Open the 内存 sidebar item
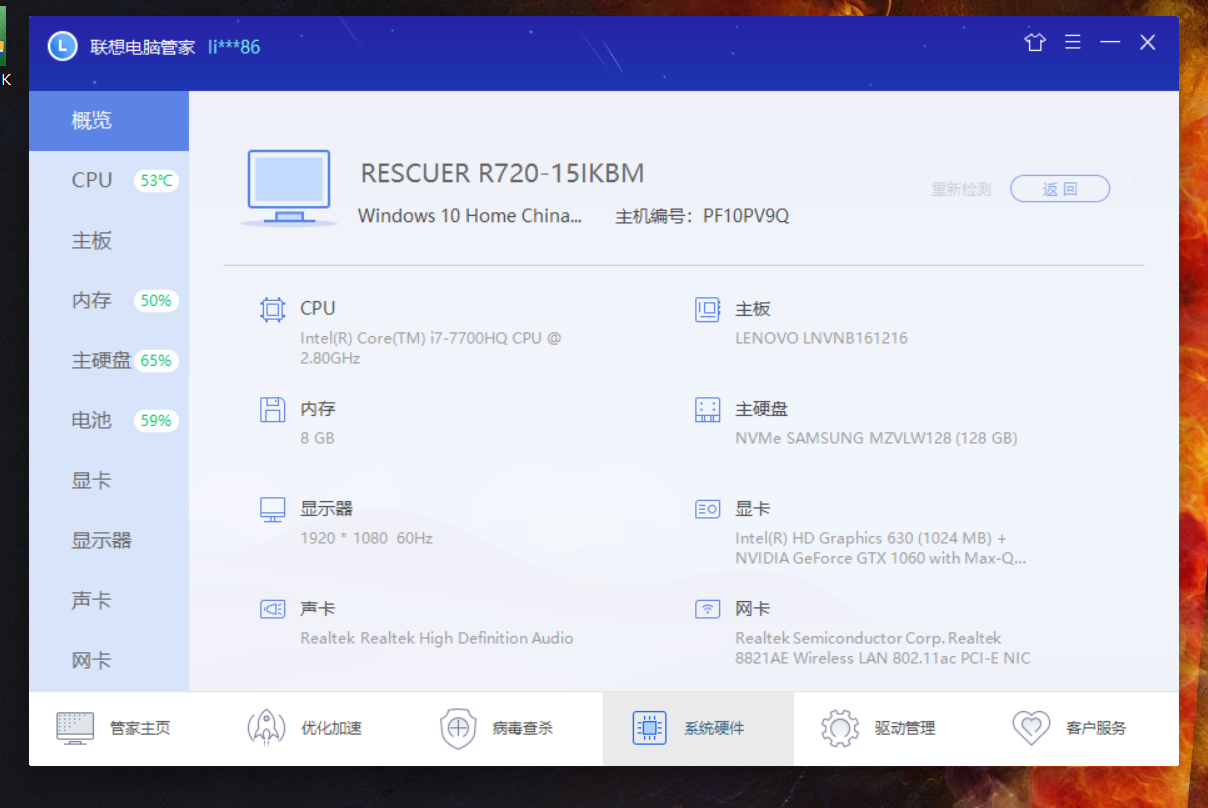This screenshot has height=808, width=1208. 109,301
